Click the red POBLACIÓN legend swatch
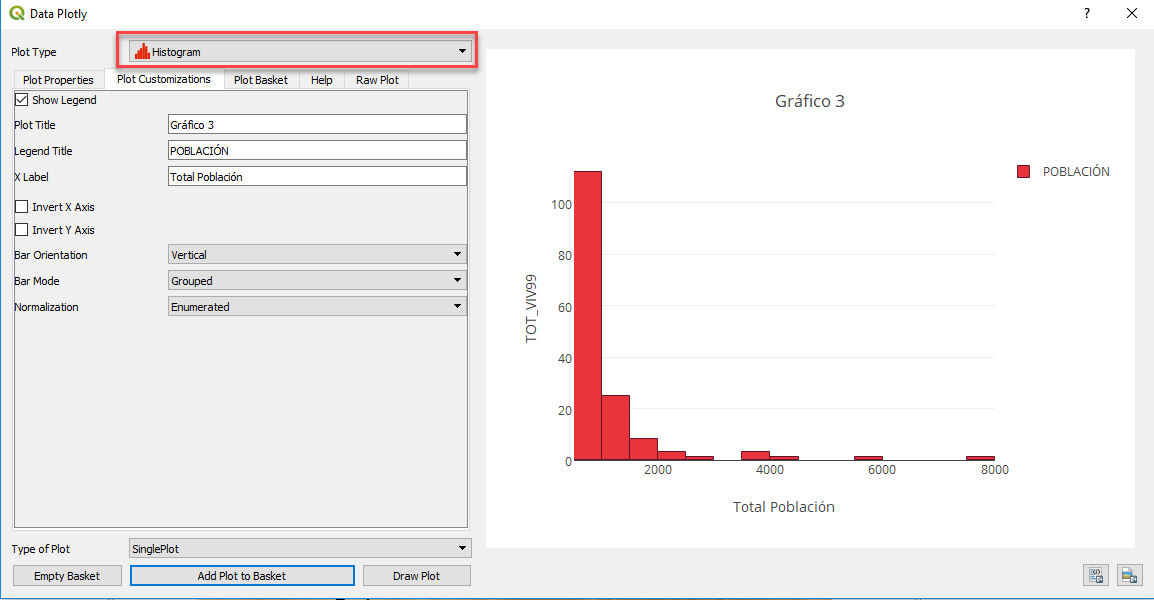1154x600 pixels. (1022, 170)
